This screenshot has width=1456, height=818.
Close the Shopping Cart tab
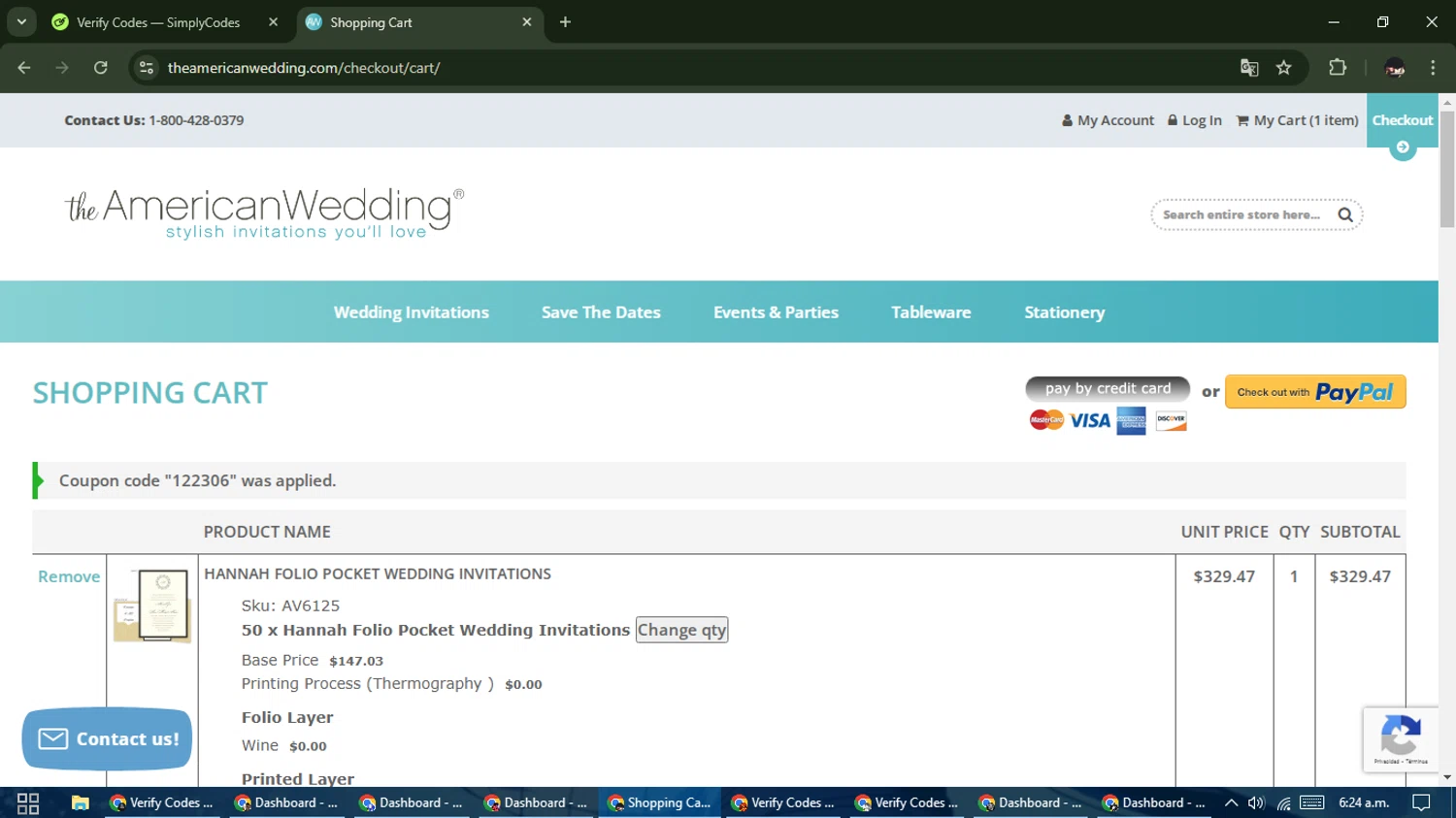point(527,22)
